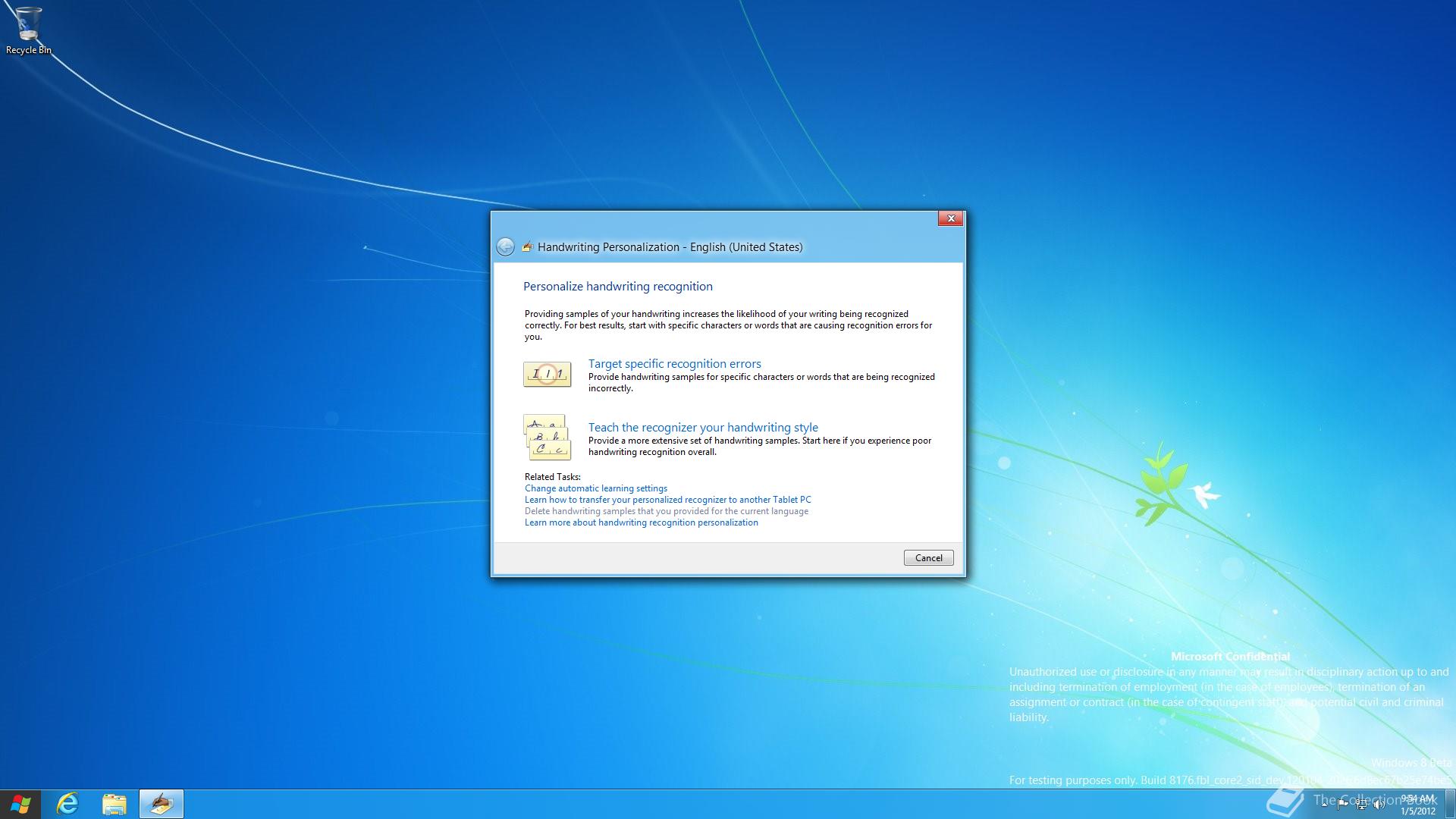This screenshot has height=819, width=1456.
Task: Open Change automatic learning settings link
Action: pyautogui.click(x=595, y=488)
